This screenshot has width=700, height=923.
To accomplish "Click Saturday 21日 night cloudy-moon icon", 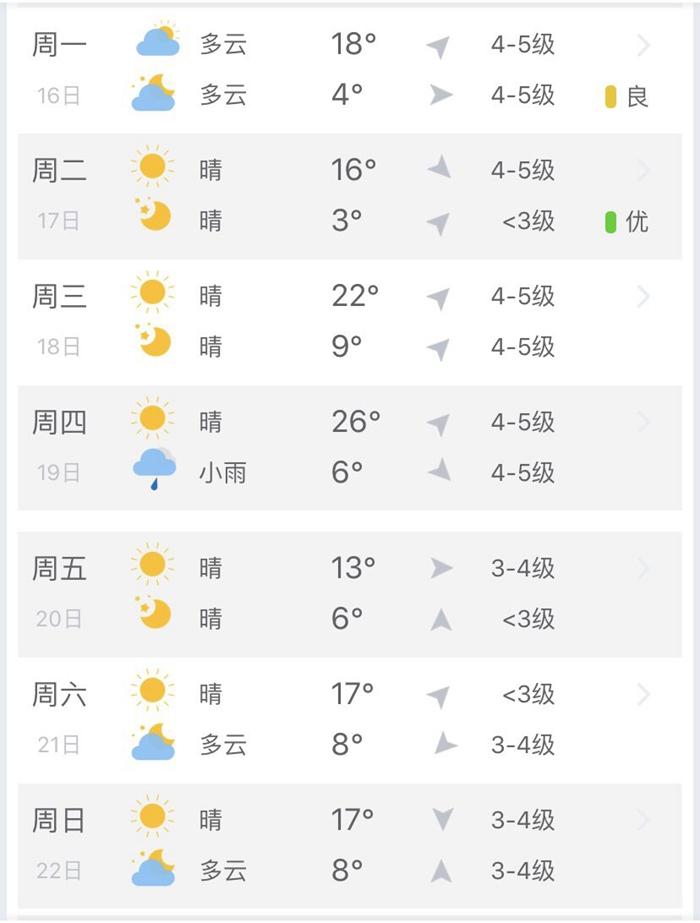I will pos(154,742).
